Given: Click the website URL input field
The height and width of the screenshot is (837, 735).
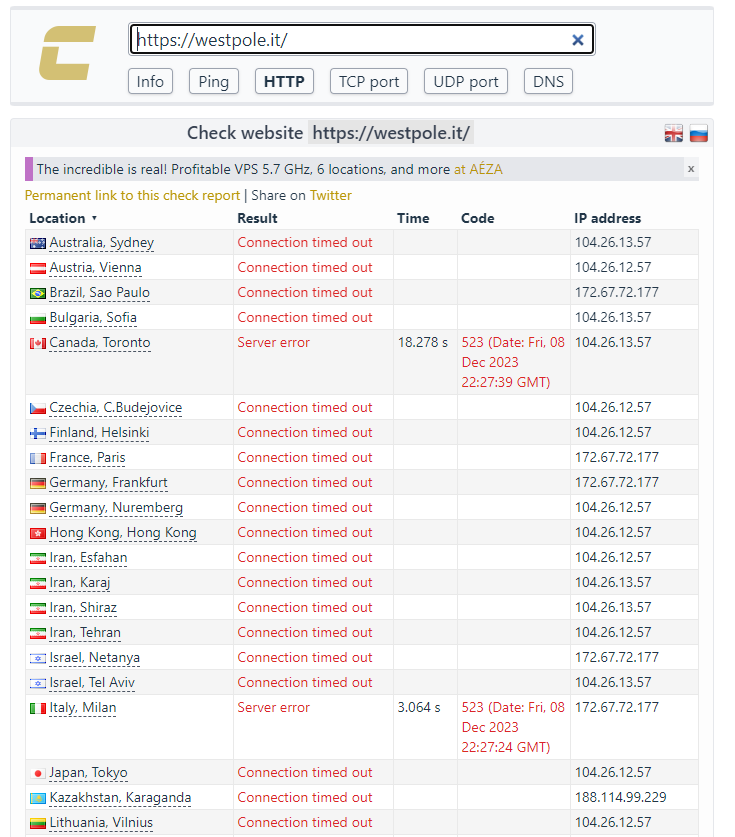Looking at the screenshot, I should (350, 40).
